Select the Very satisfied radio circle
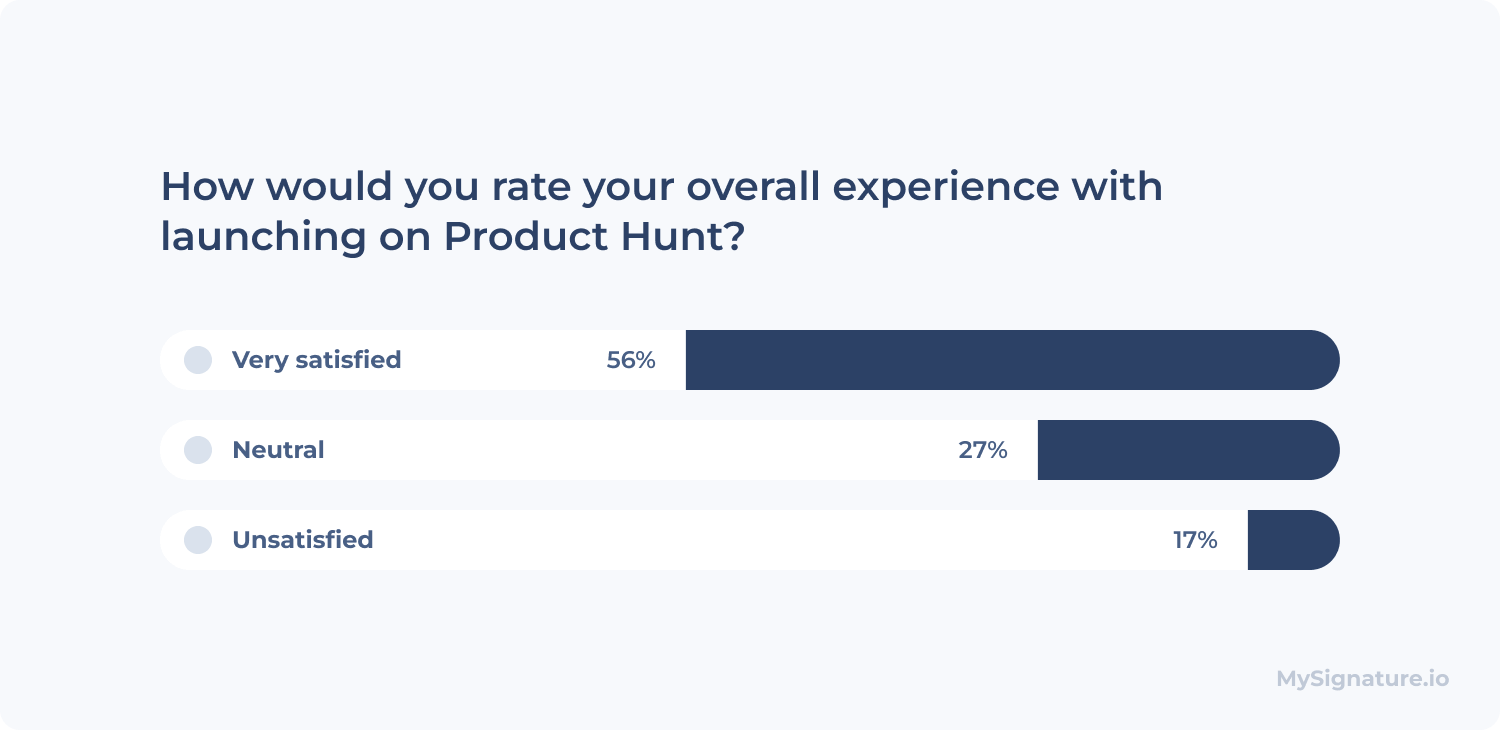This screenshot has height=730, width=1500. click(x=198, y=360)
